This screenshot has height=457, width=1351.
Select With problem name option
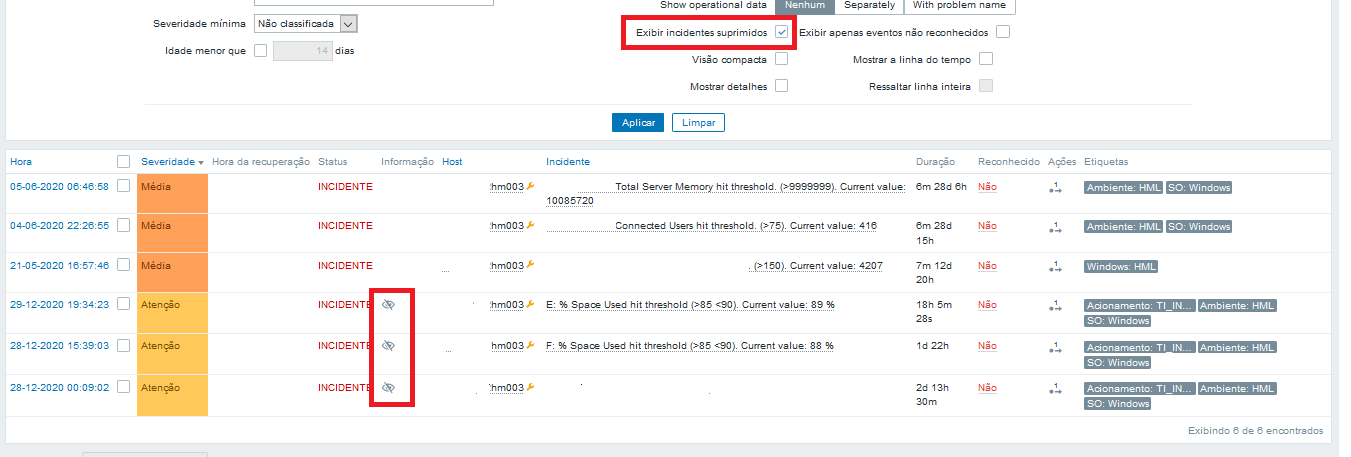(x=960, y=5)
